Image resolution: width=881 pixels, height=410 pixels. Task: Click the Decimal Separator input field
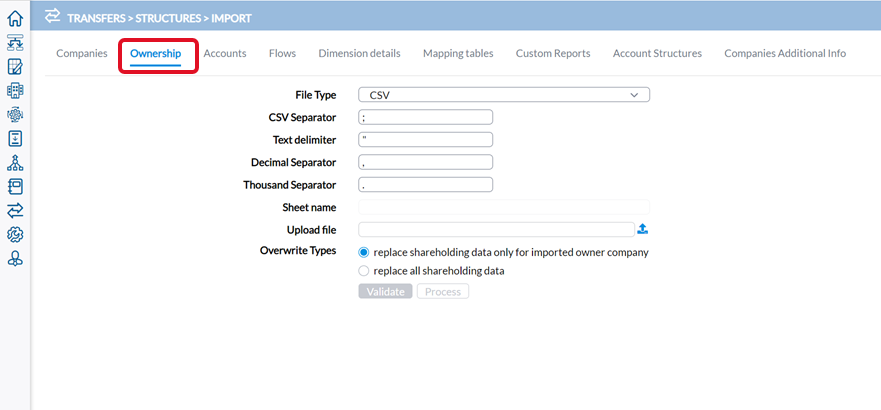(x=425, y=162)
